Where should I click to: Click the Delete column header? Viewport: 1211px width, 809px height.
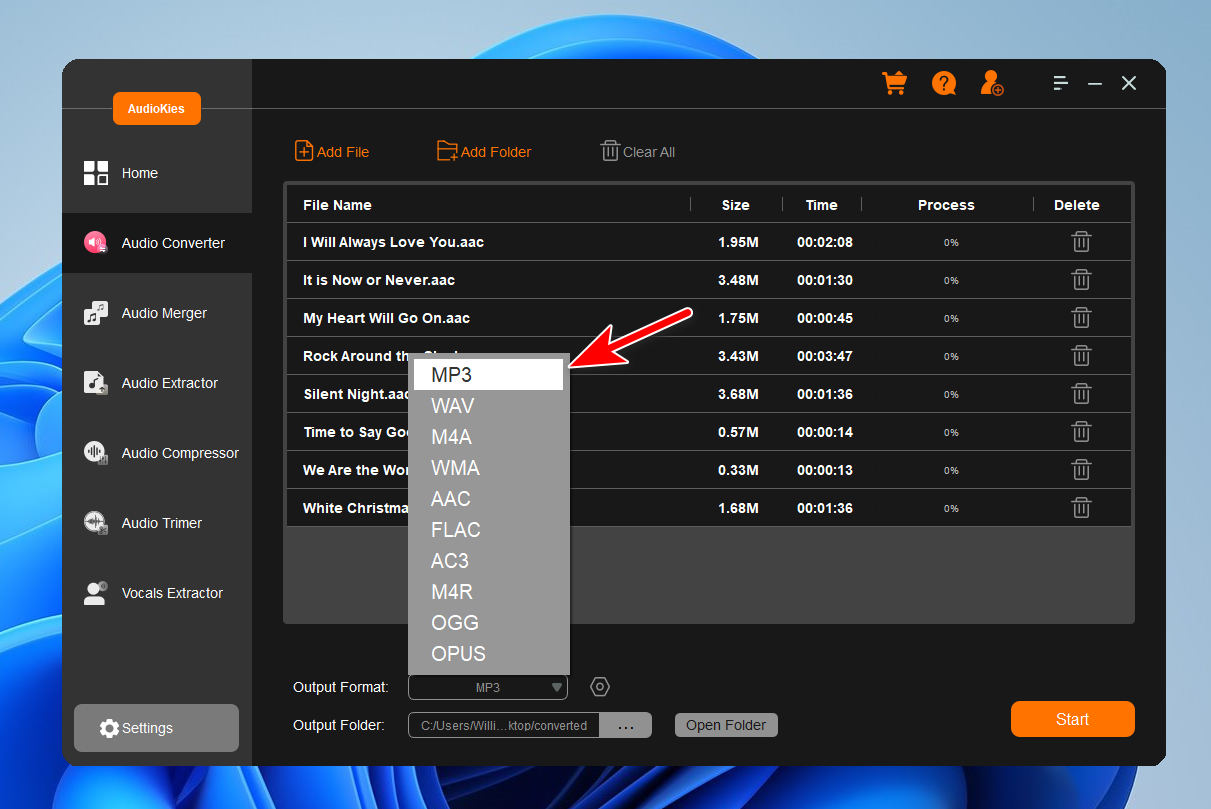tap(1076, 205)
